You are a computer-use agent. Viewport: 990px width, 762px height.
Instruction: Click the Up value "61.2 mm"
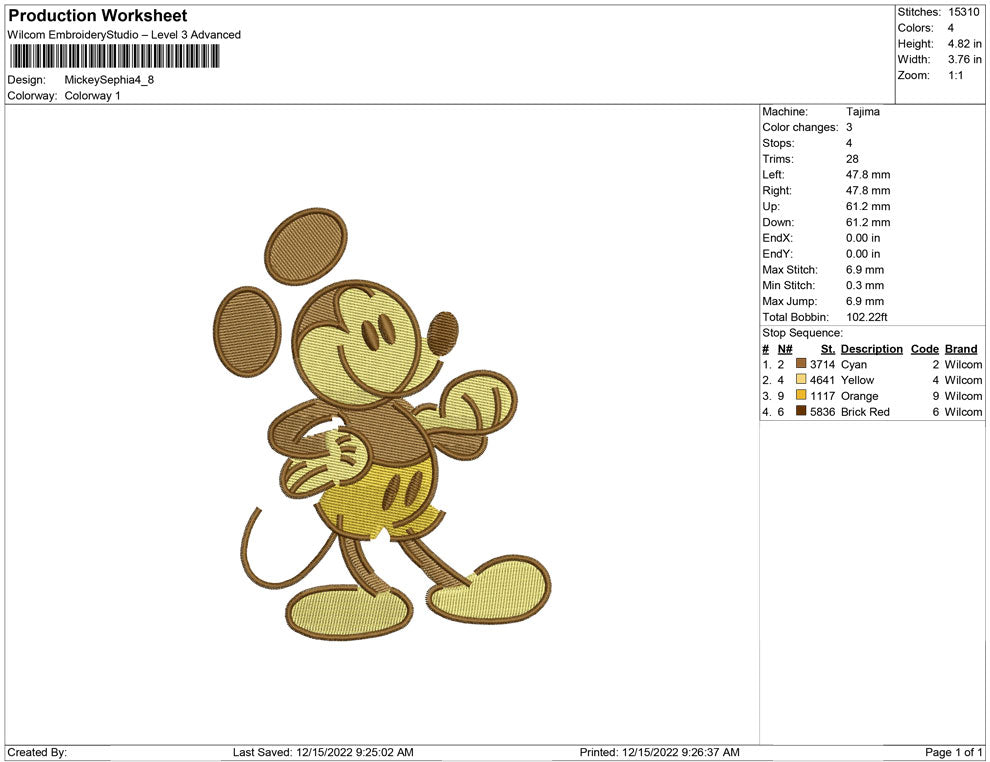click(x=868, y=206)
